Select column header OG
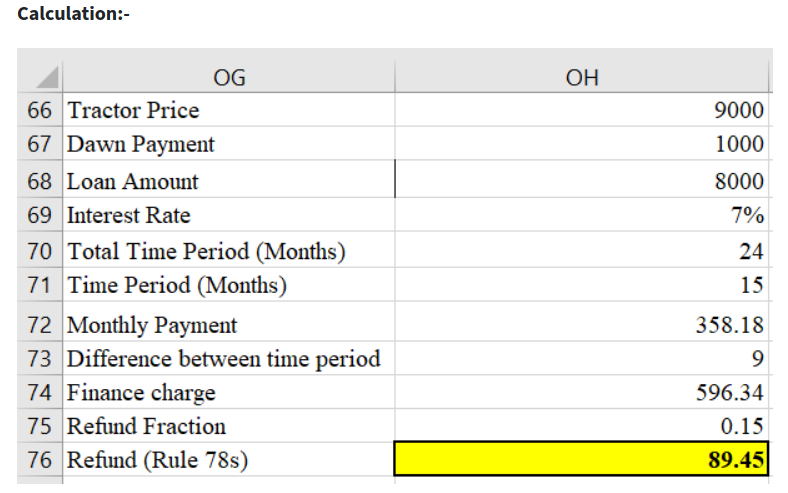788x493 pixels. [229, 78]
